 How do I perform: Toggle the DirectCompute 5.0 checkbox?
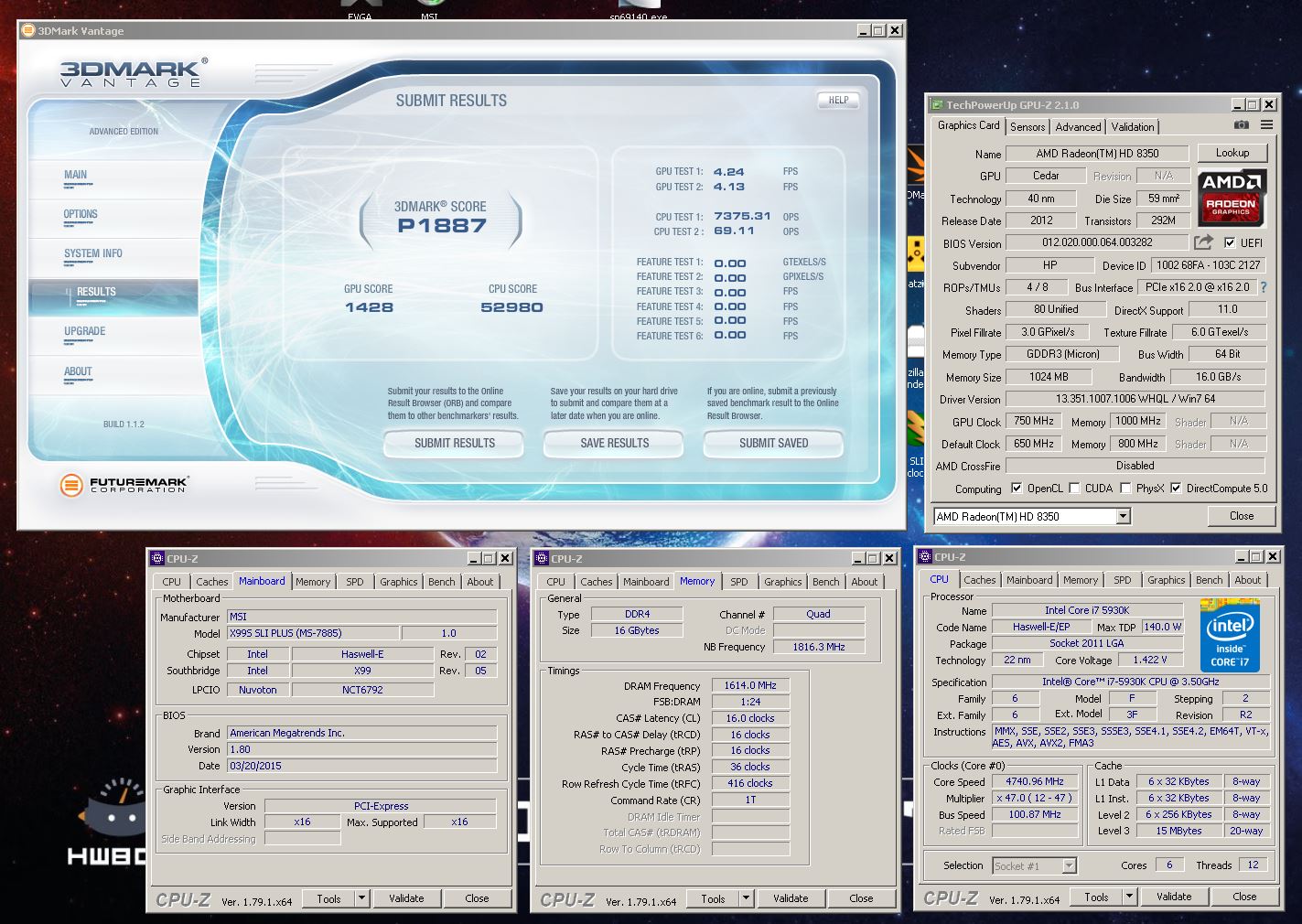(x=1176, y=489)
